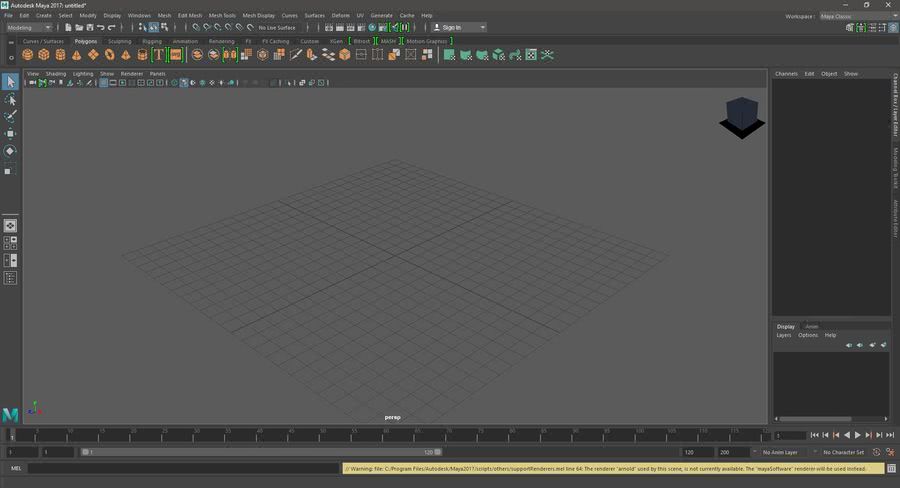This screenshot has width=900, height=488.
Task: Open the Layers menu in Layer Editor
Action: pyautogui.click(x=784, y=335)
